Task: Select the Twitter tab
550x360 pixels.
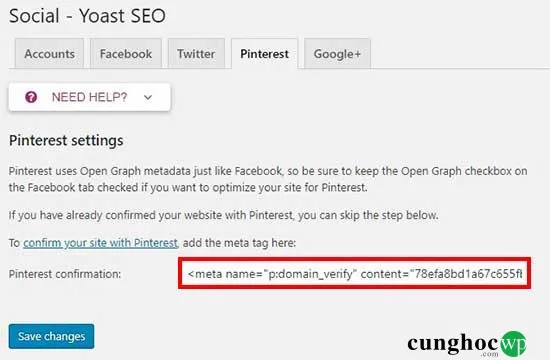Action: tap(196, 54)
